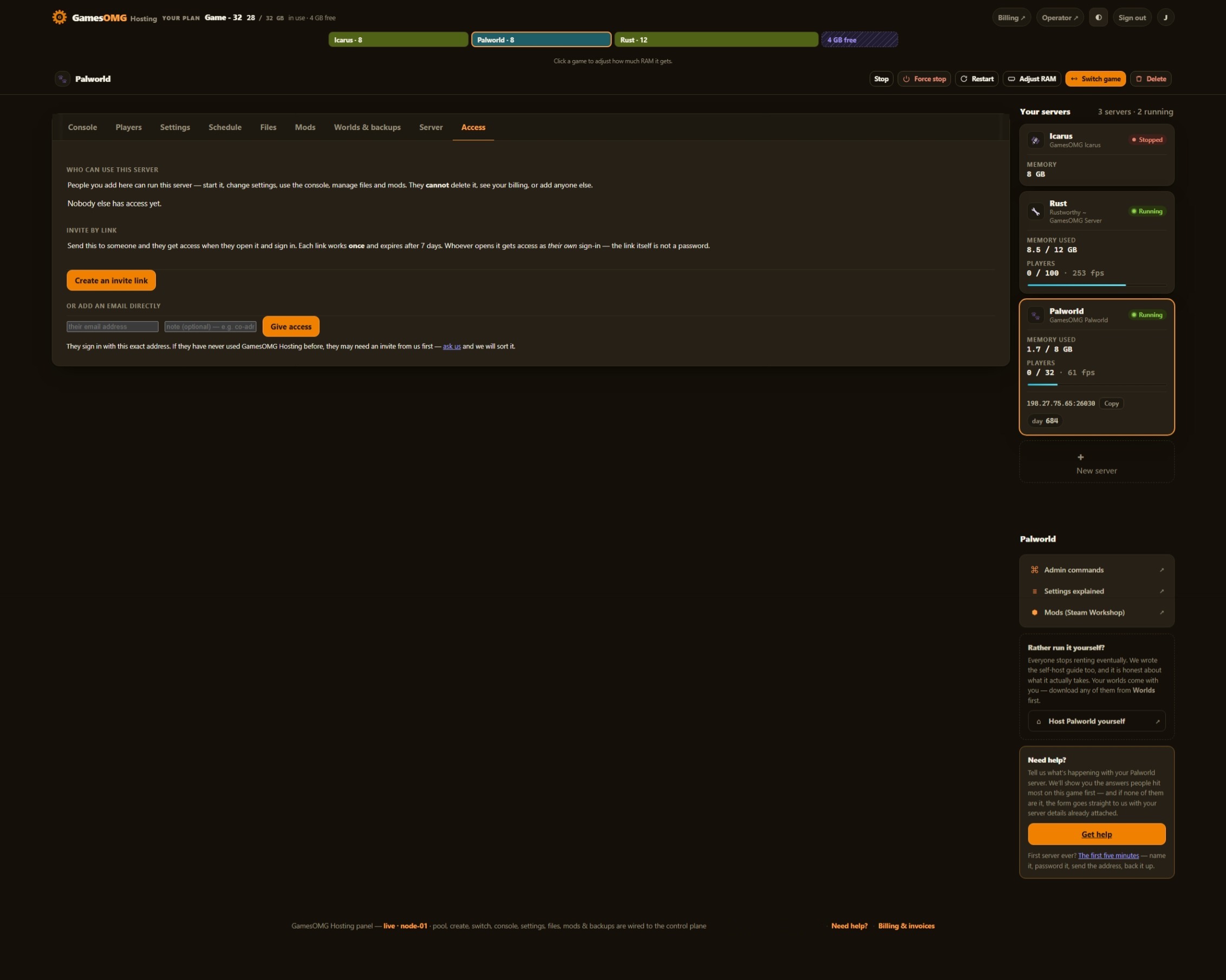This screenshot has height=980, width=1226.
Task: Click the 'live · node-01' footer status
Action: pyautogui.click(x=405, y=926)
